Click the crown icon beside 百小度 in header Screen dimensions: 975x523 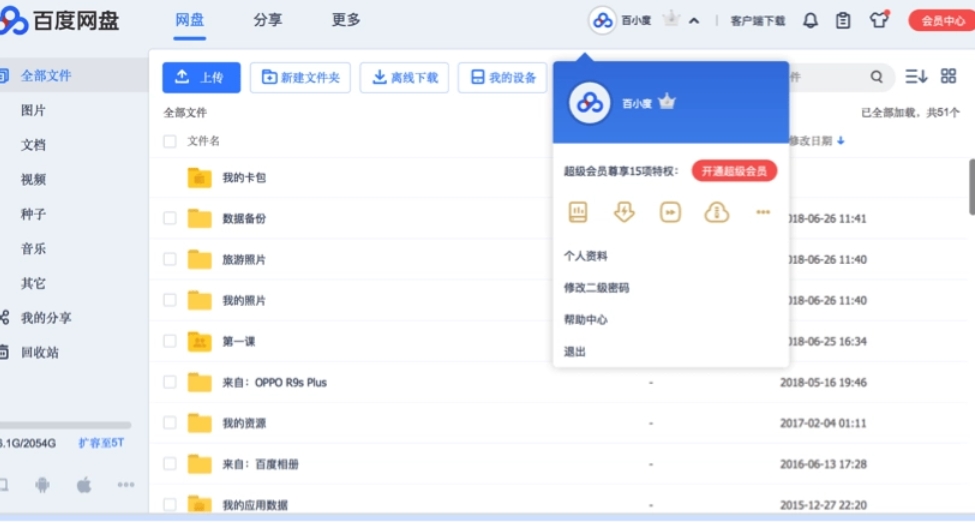[671, 19]
